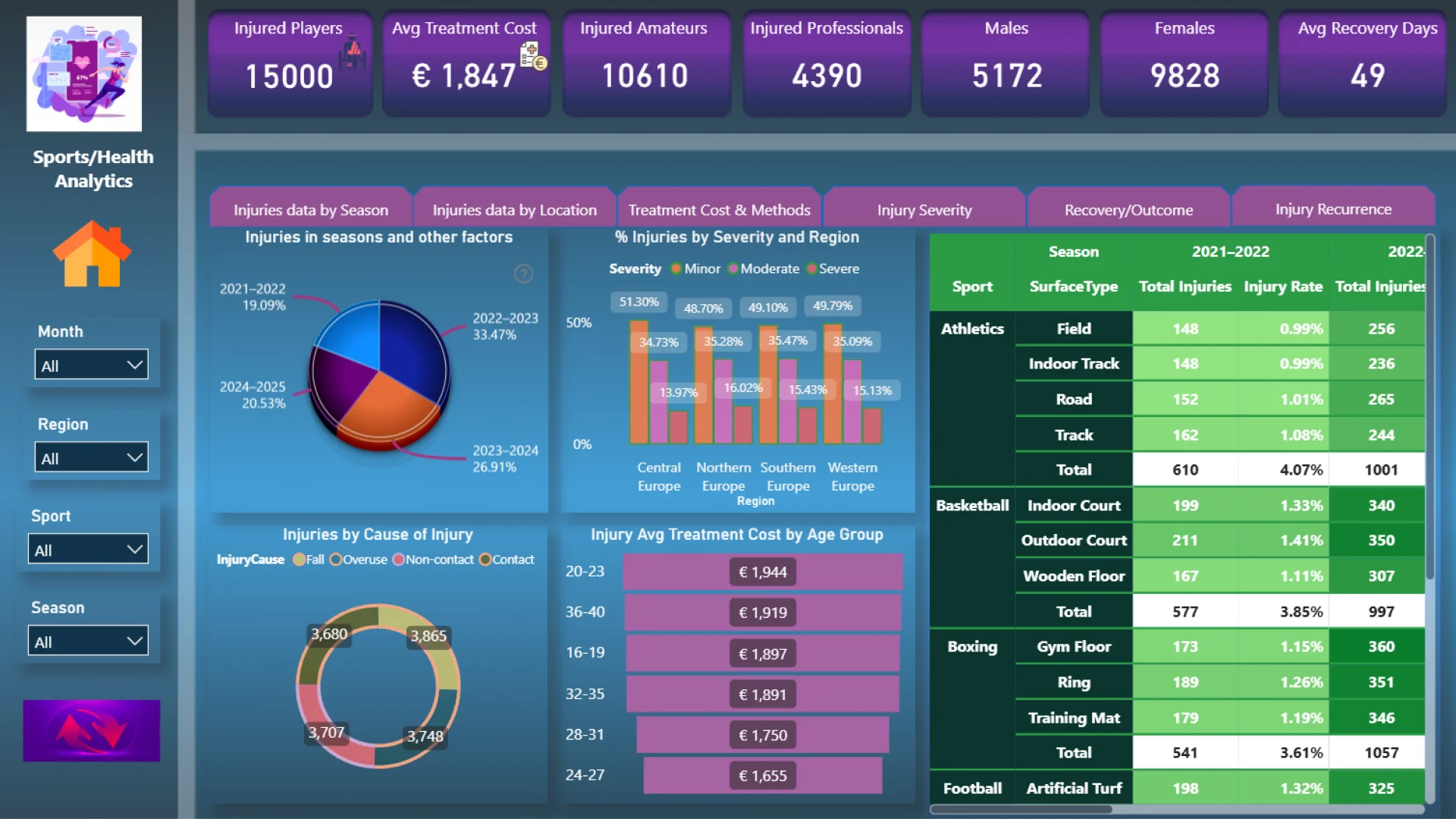Switch to Injuries data by Season tab
This screenshot has width=1456, height=819.
pos(311,209)
